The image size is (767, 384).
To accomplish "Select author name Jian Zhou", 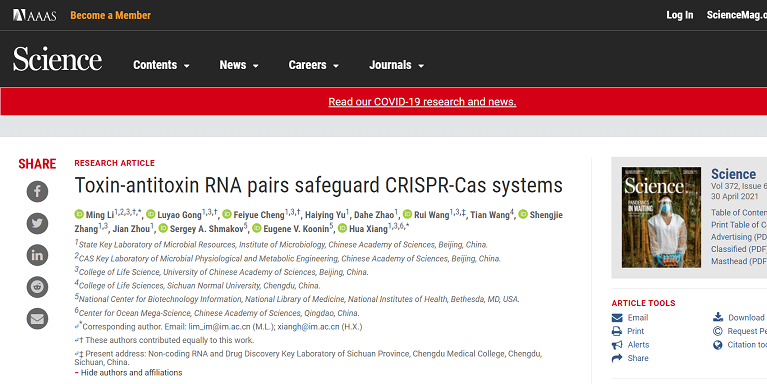I will (x=131, y=228).
